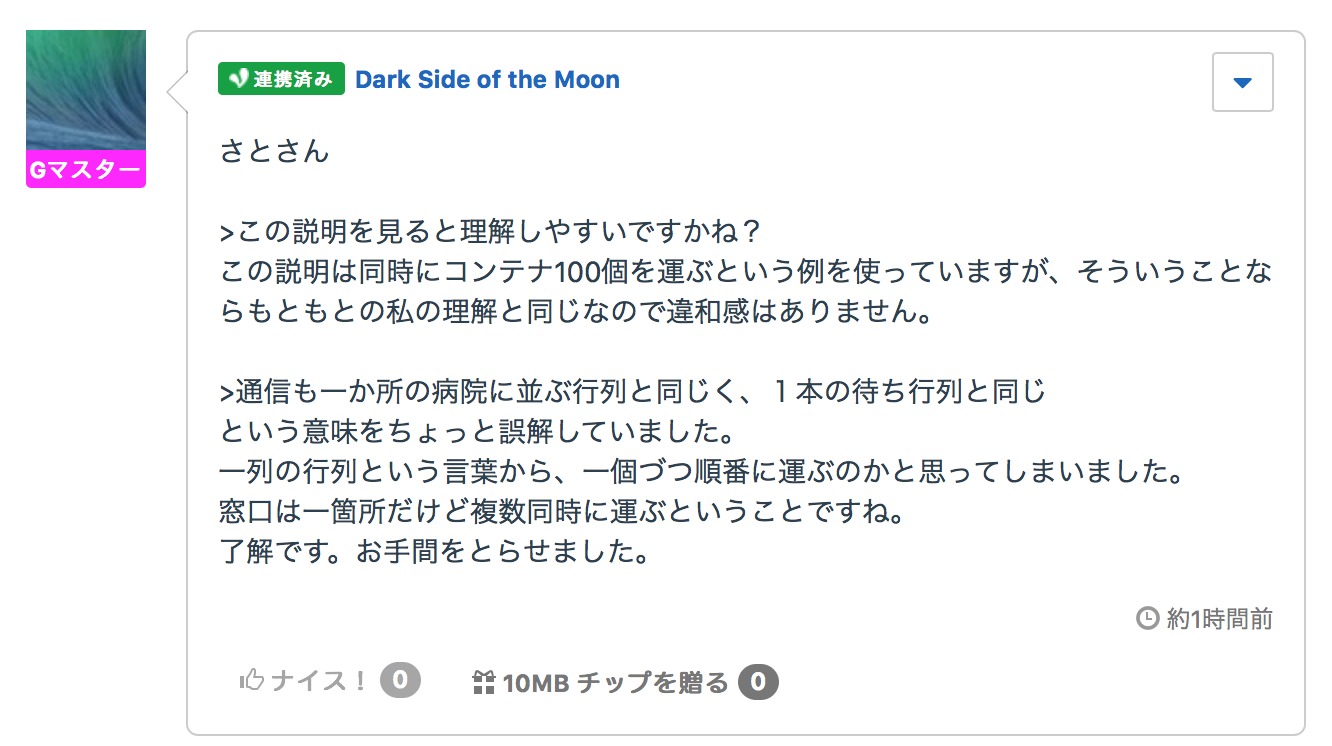The width and height of the screenshot is (1332, 746).
Task: Click the line 了解です。お手間をとらせました。
Action: 434,551
